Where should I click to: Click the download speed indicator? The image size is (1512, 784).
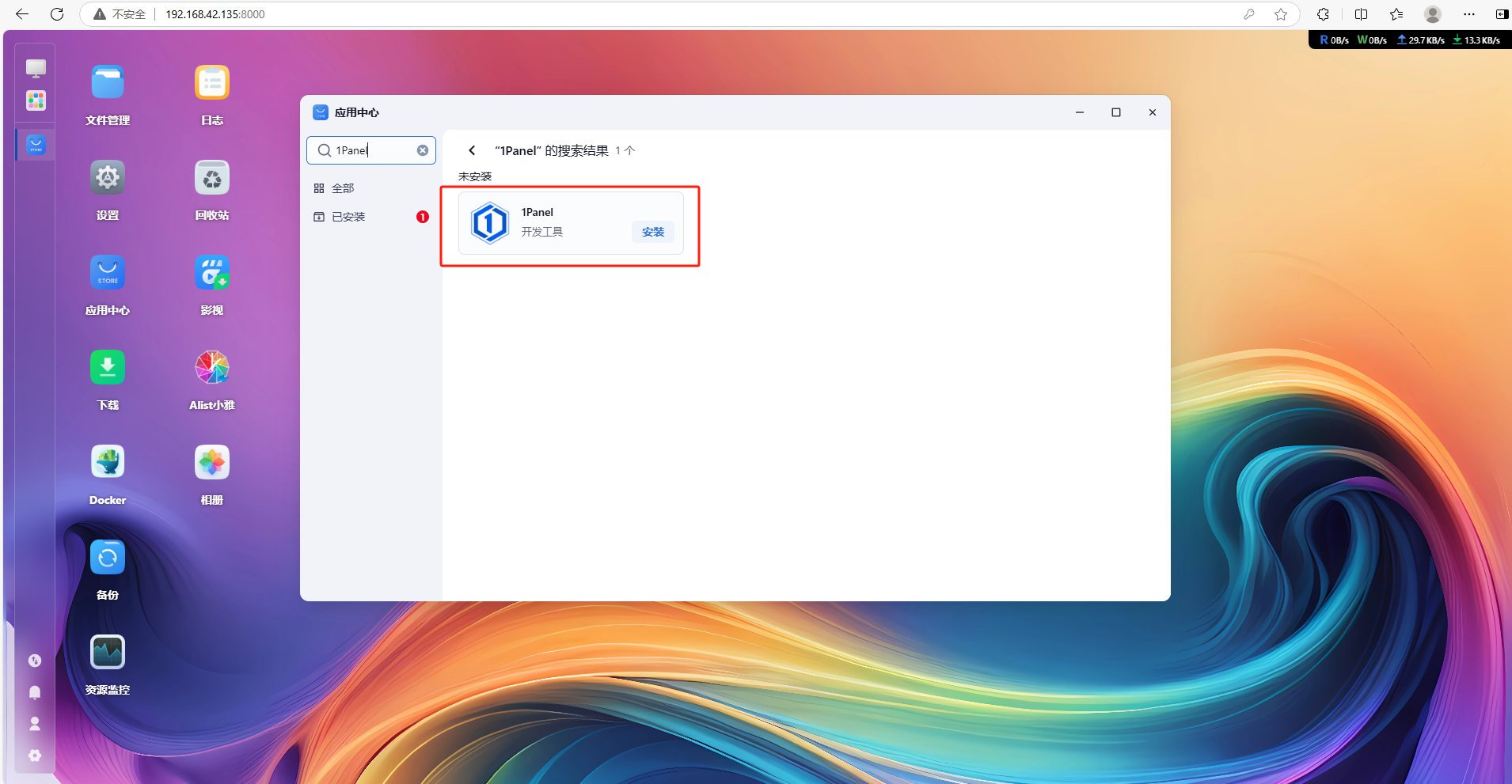click(1476, 40)
